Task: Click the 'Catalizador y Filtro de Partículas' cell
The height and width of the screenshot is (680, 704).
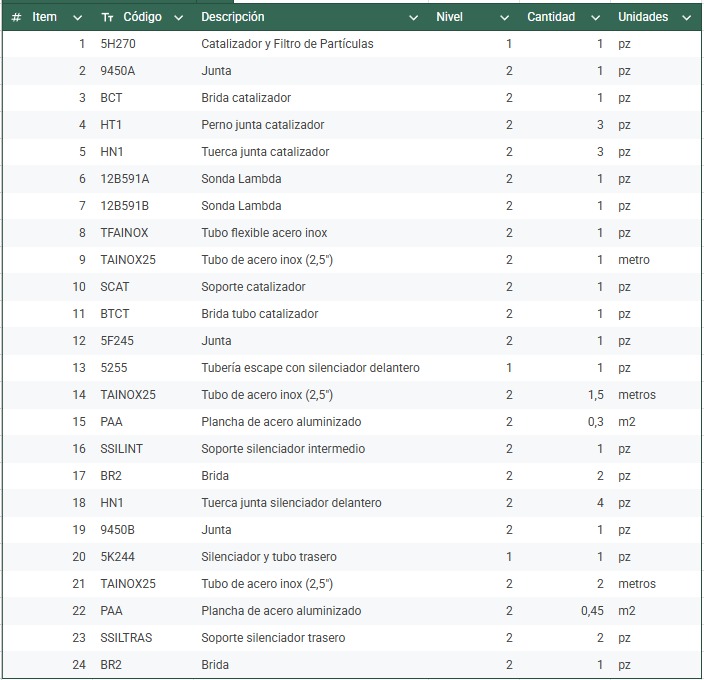Action: pos(287,44)
